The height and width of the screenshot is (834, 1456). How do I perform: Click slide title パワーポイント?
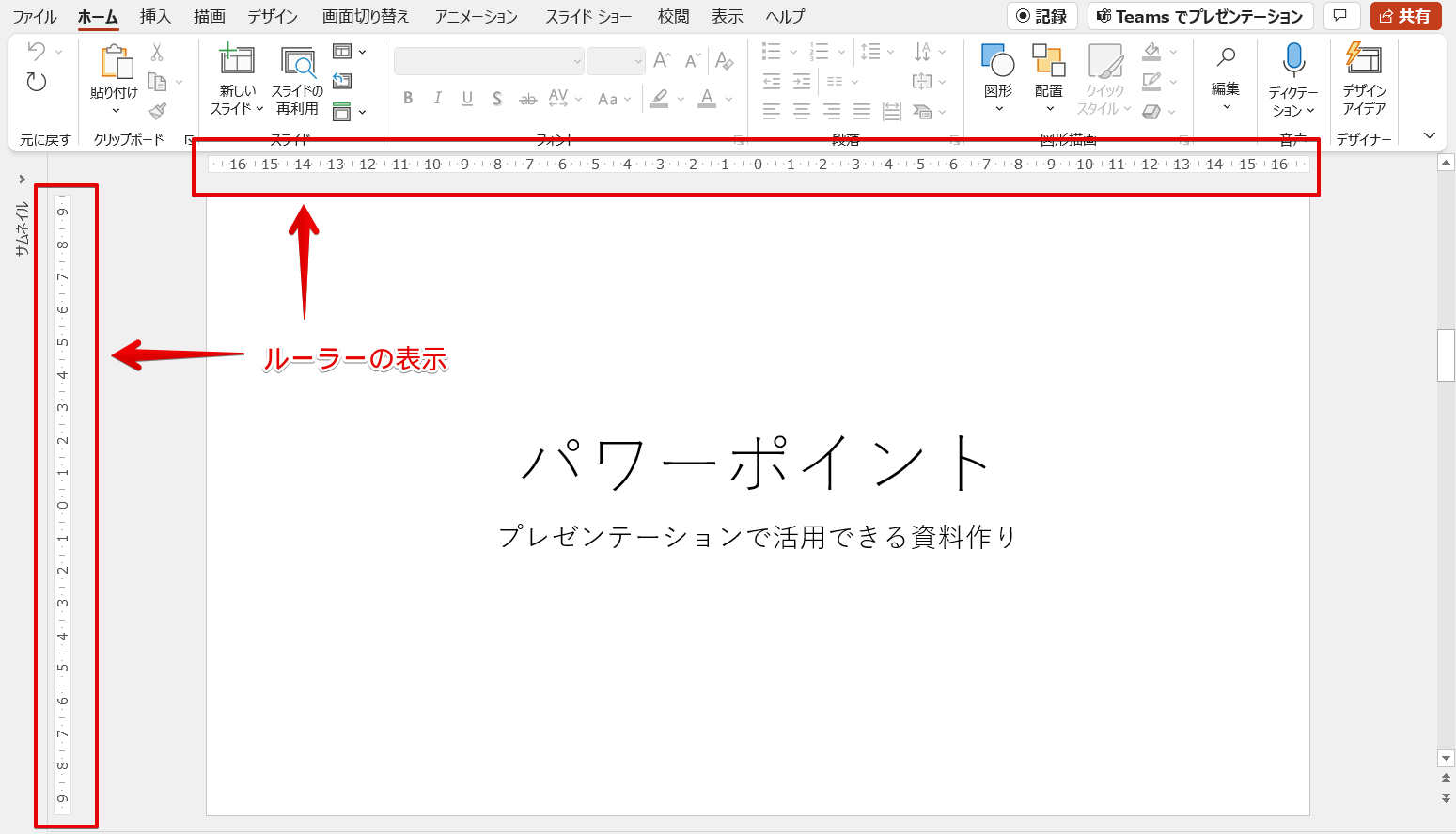(x=757, y=463)
